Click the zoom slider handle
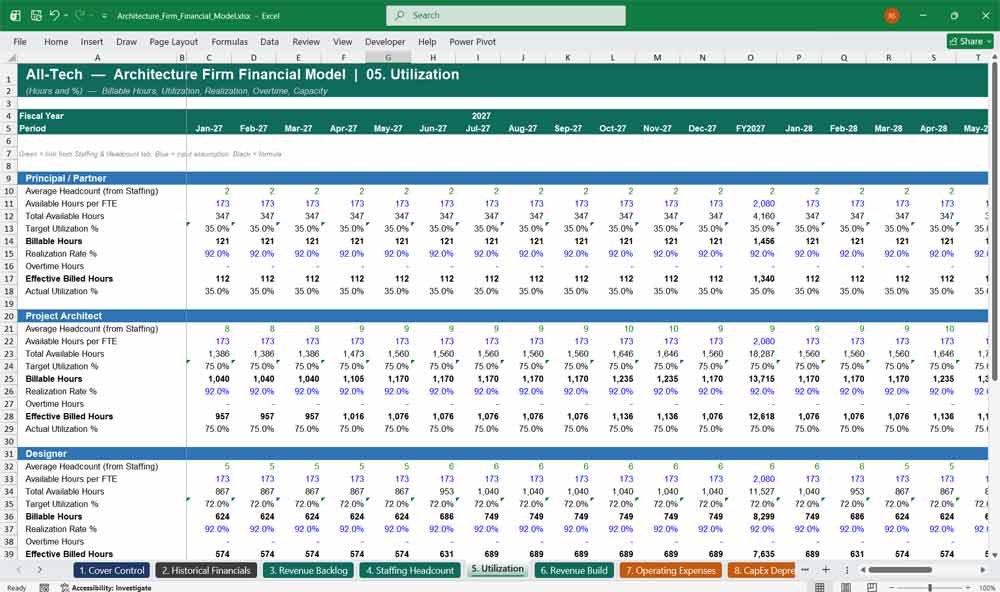The height and width of the screenshot is (592, 1000). click(930, 588)
